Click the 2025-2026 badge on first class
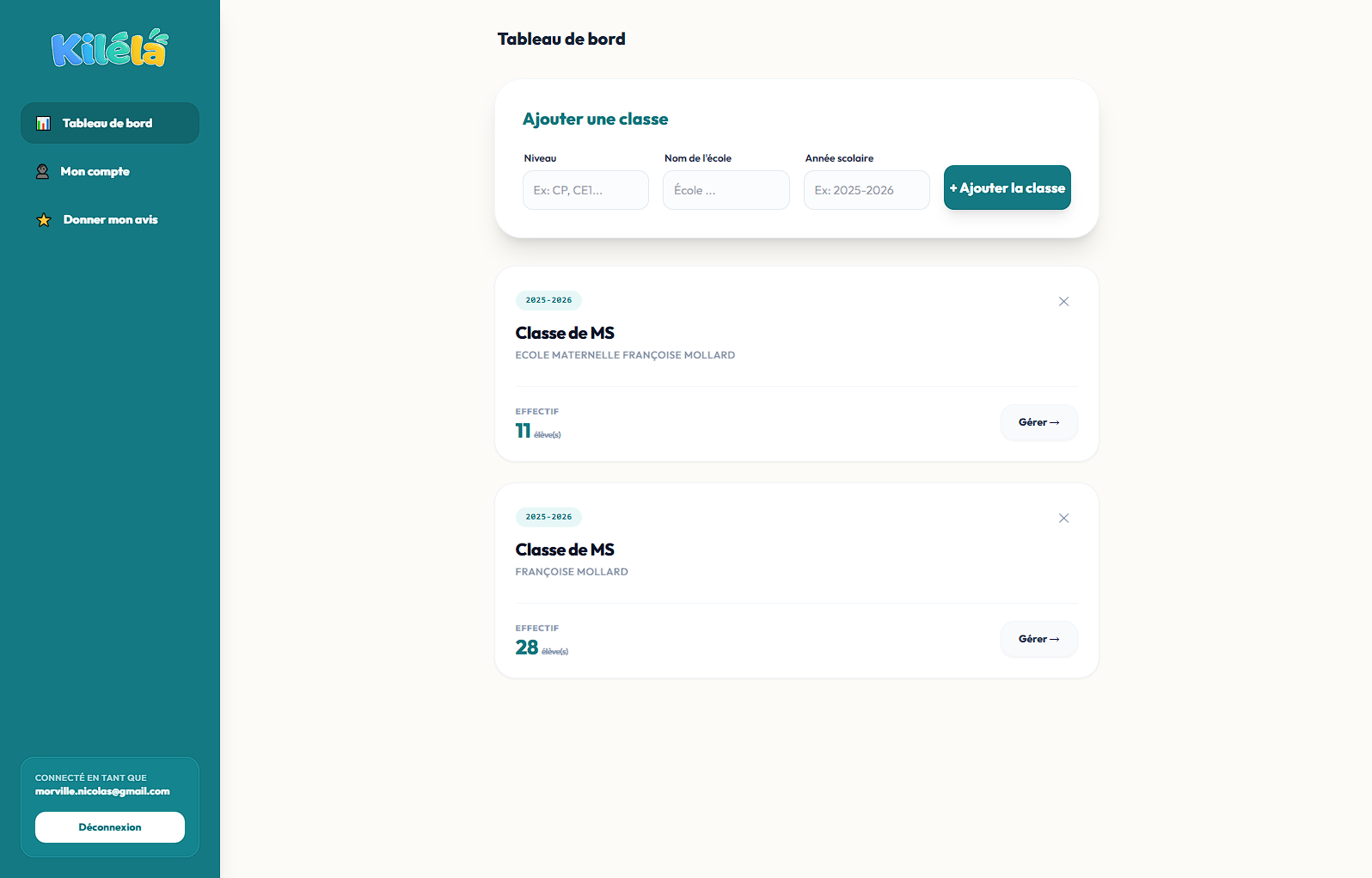The height and width of the screenshot is (878, 1372). pyautogui.click(x=548, y=300)
